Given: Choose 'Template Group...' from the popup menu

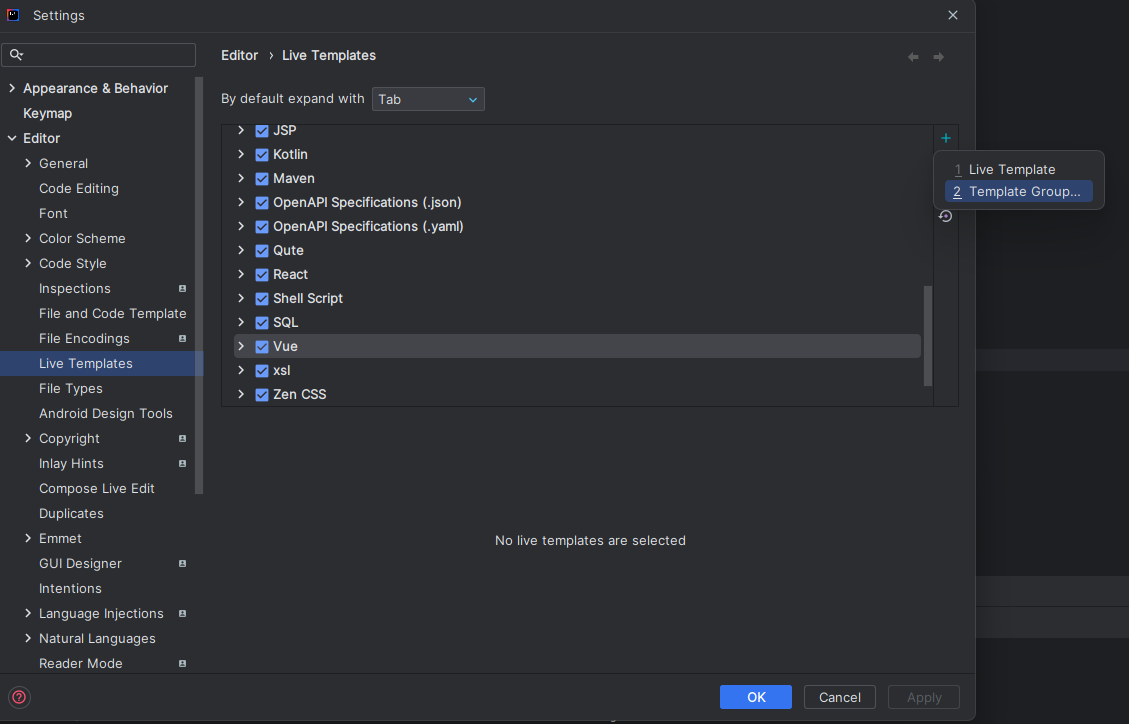Looking at the screenshot, I should click(1018, 191).
